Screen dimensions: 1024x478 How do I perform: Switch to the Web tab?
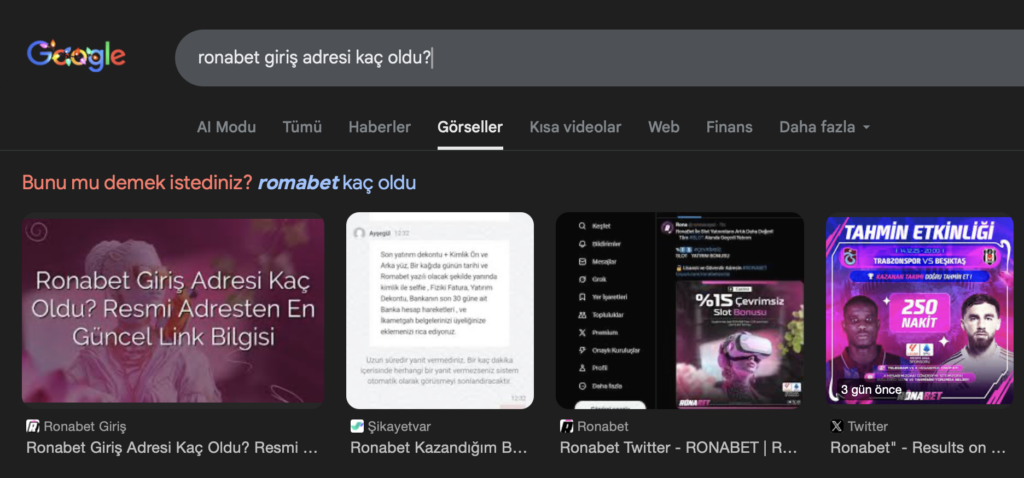pos(664,127)
